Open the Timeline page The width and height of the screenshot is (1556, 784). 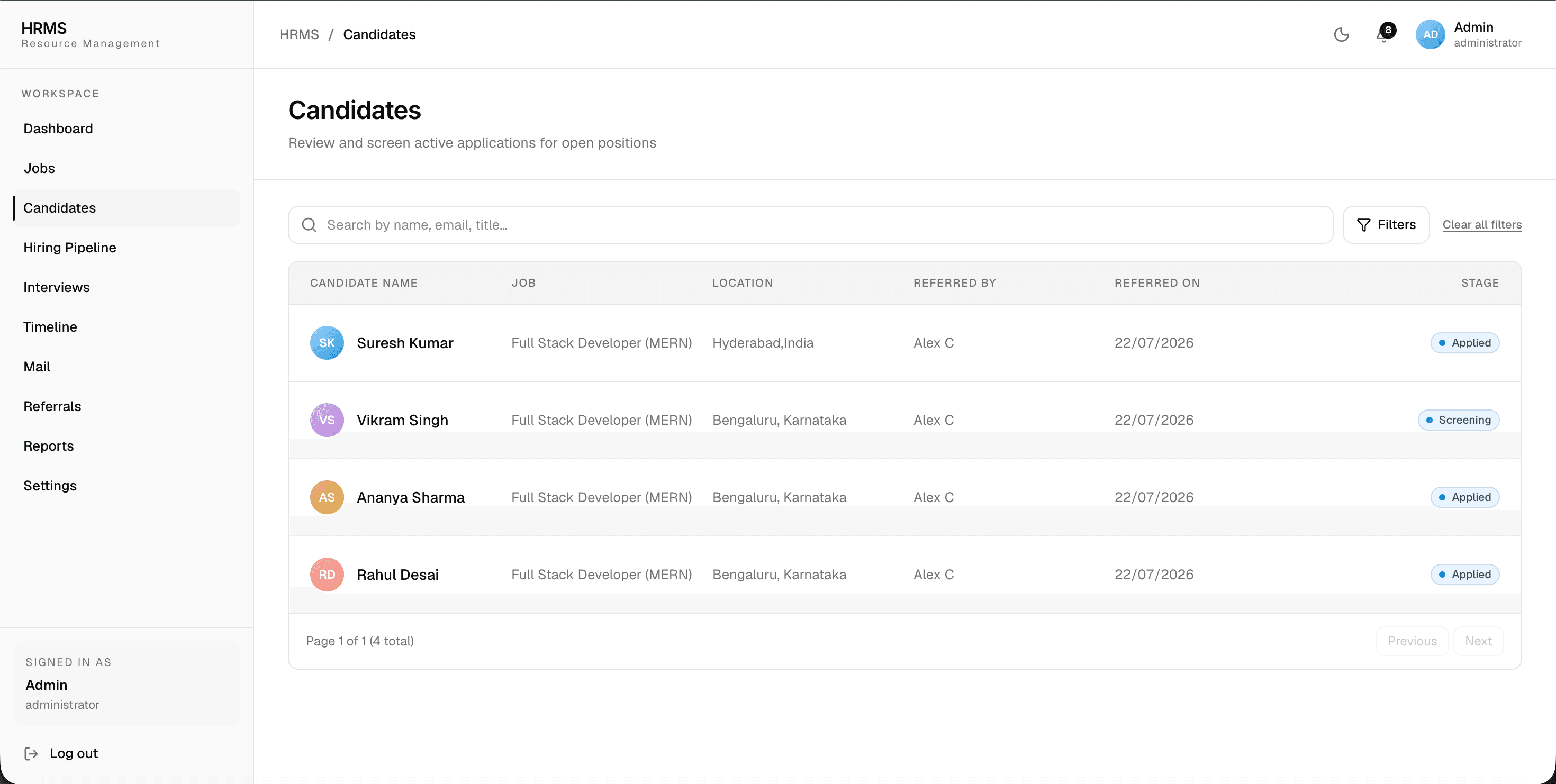point(127,327)
